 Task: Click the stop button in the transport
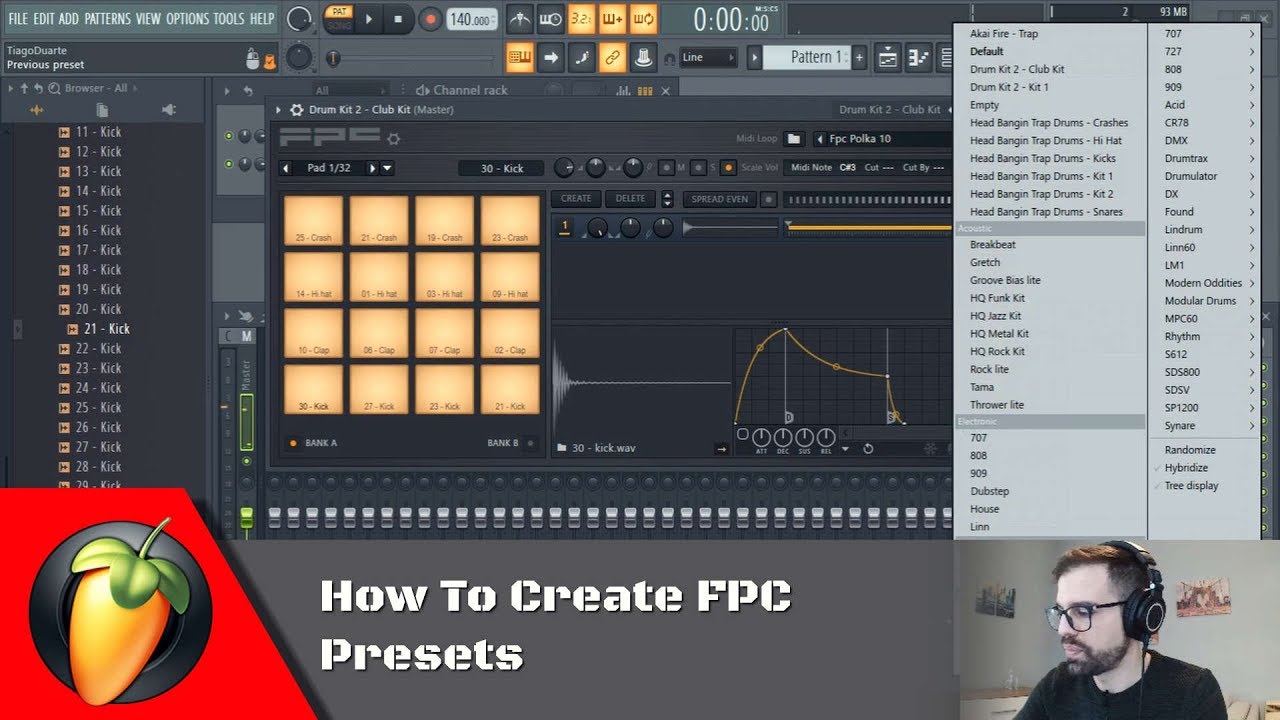pos(398,19)
